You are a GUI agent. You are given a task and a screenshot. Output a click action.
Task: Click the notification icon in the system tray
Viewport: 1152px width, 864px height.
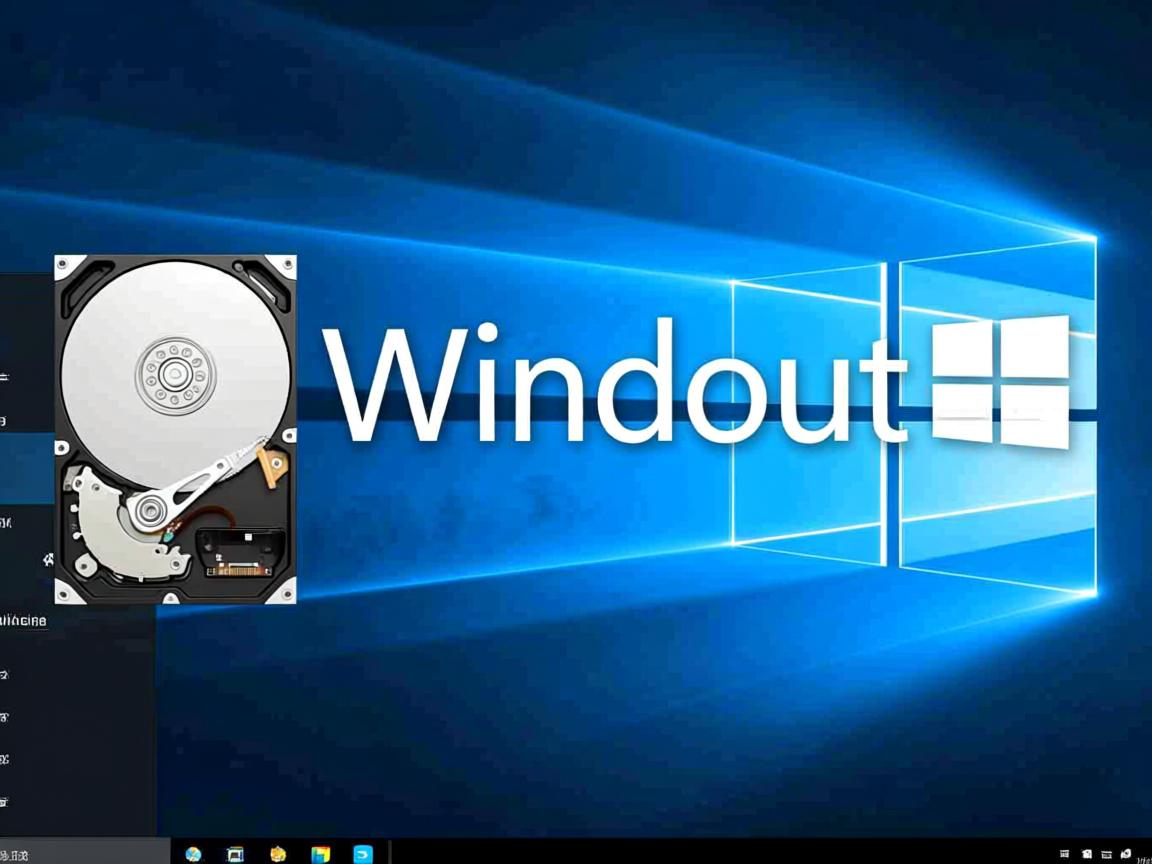(1125, 853)
